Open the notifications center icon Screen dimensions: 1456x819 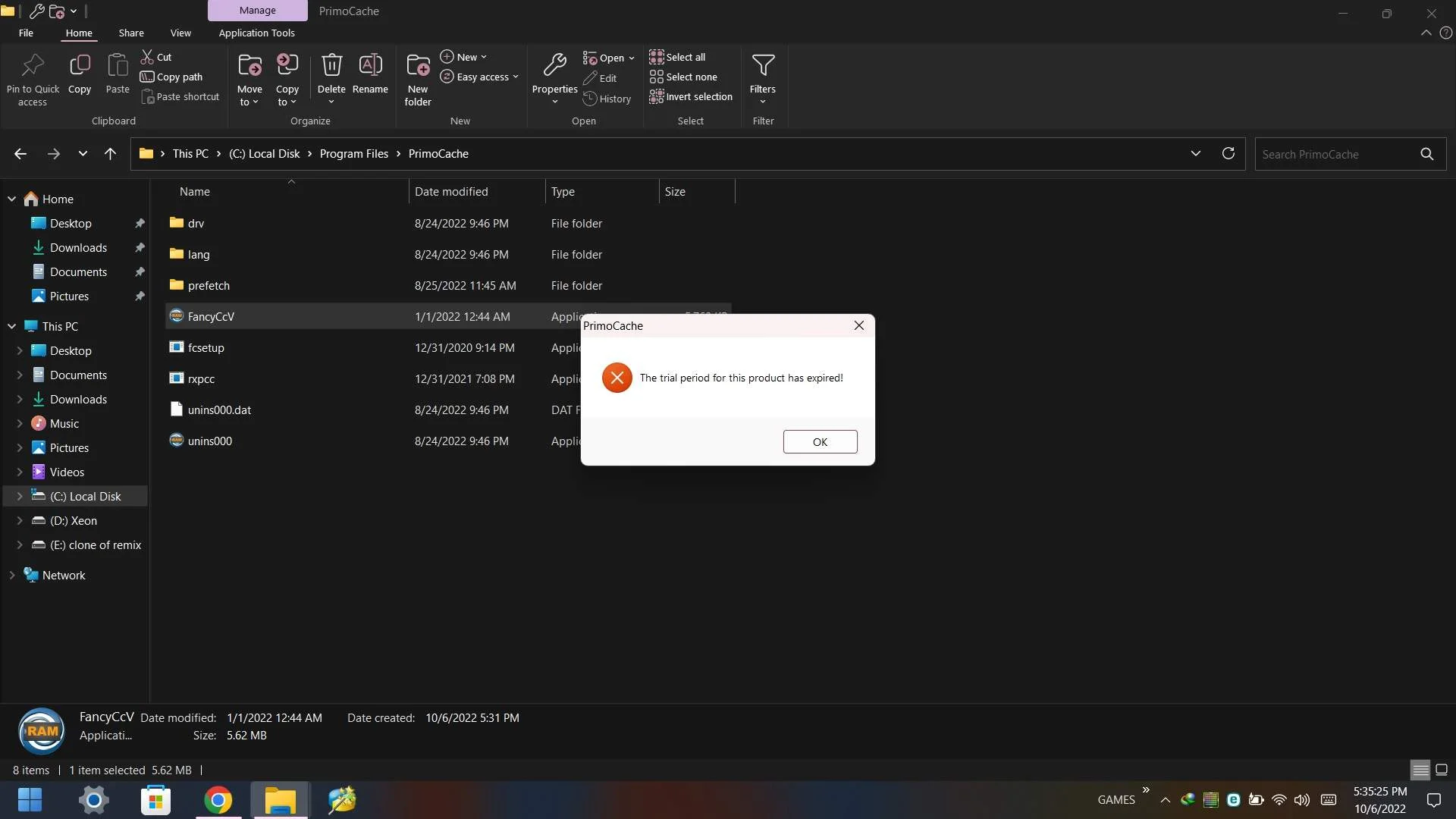pyautogui.click(x=1434, y=799)
